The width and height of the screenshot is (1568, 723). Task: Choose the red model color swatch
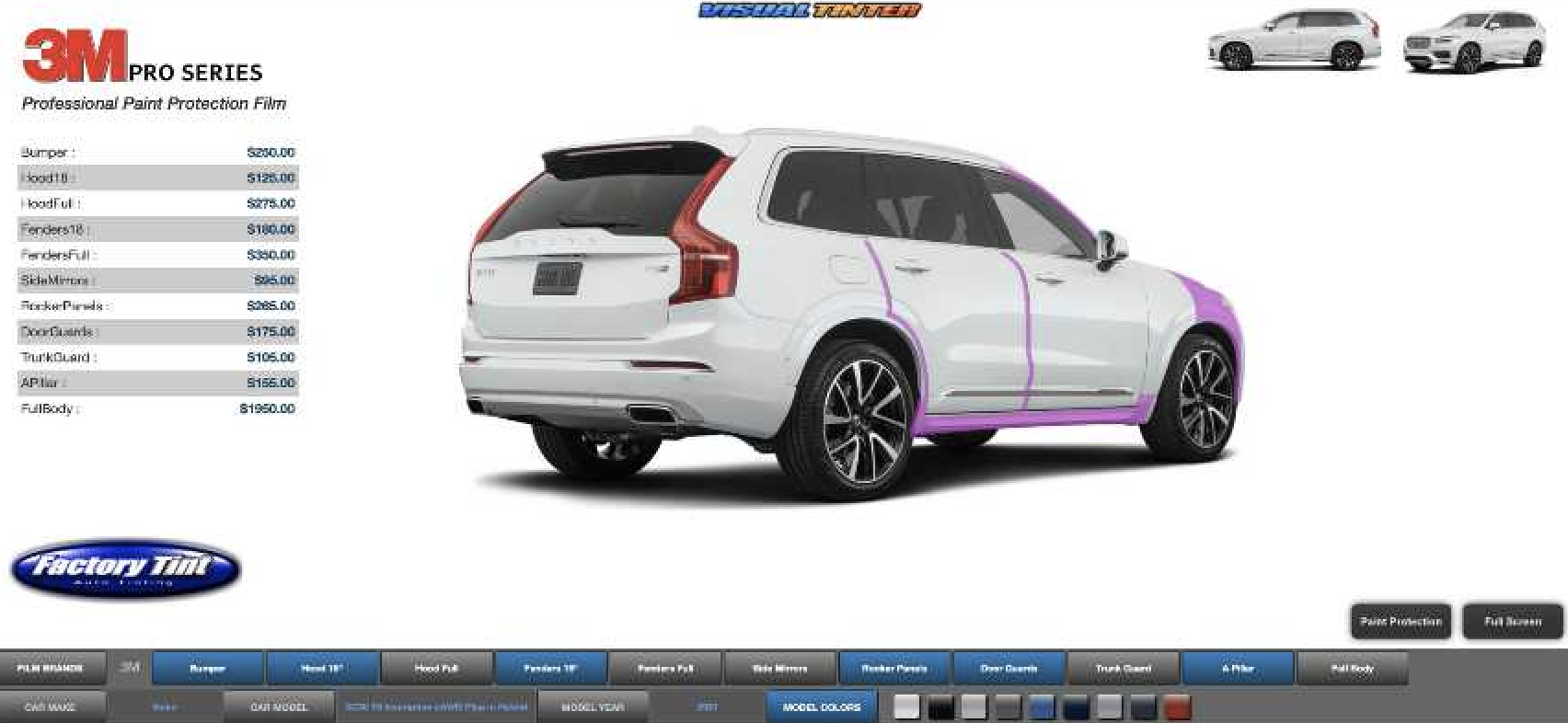1178,707
